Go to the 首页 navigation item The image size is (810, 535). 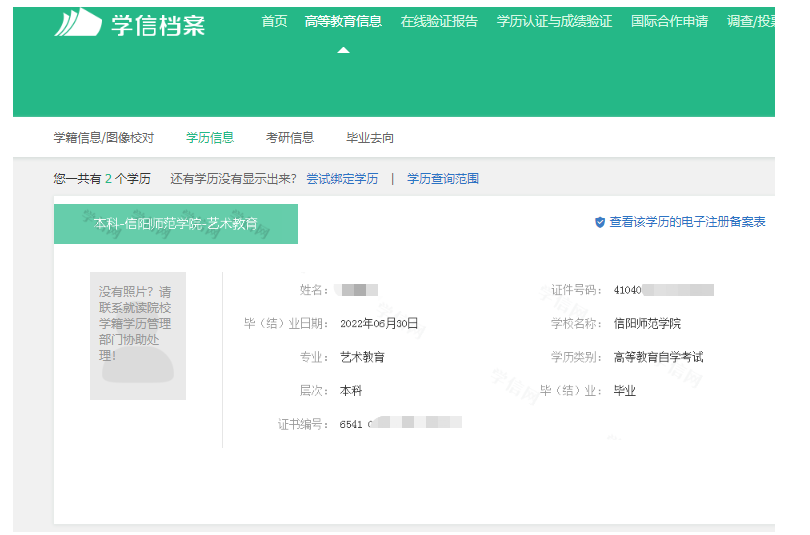274,21
